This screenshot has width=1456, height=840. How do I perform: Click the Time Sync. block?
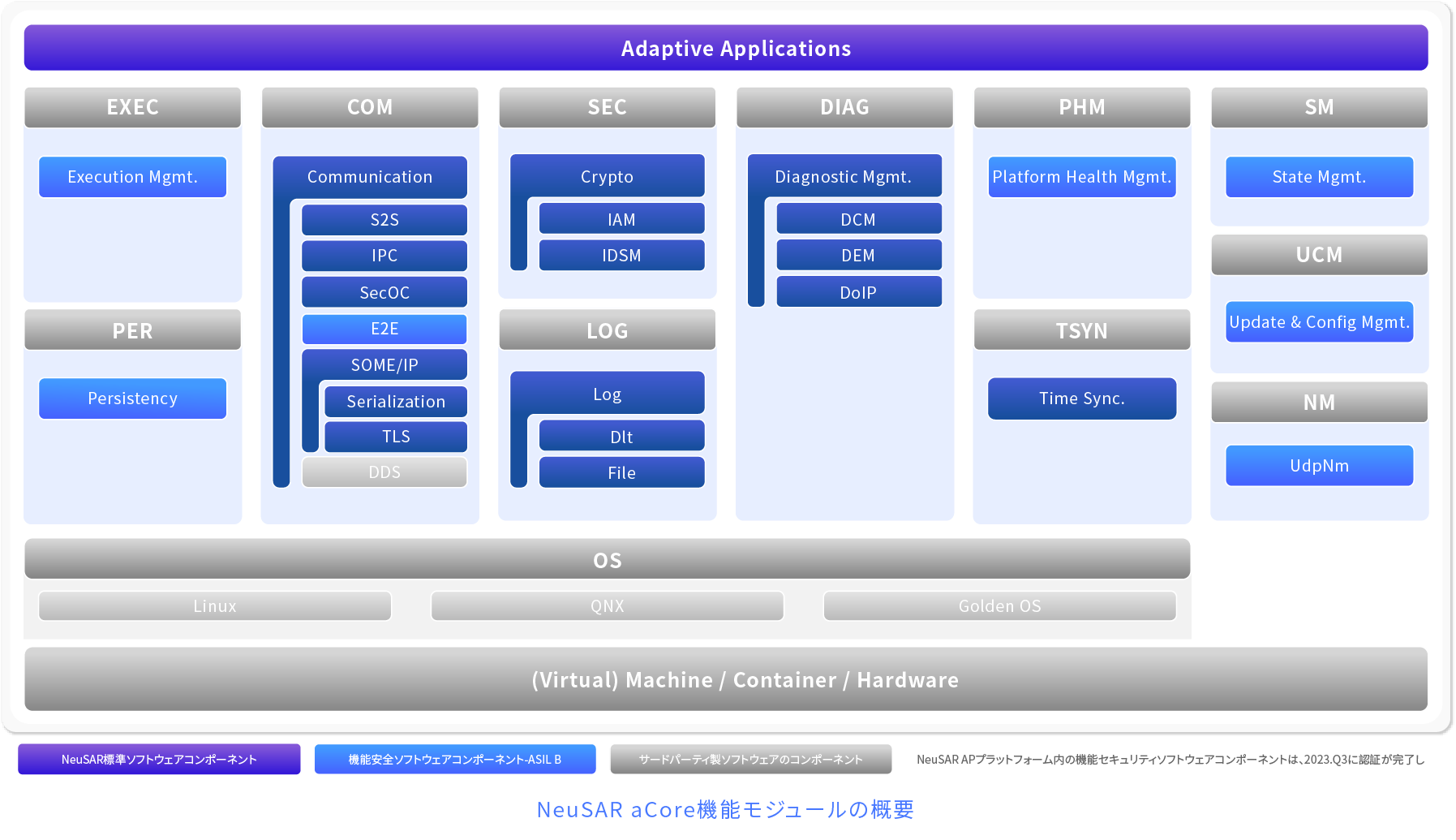tap(1082, 398)
